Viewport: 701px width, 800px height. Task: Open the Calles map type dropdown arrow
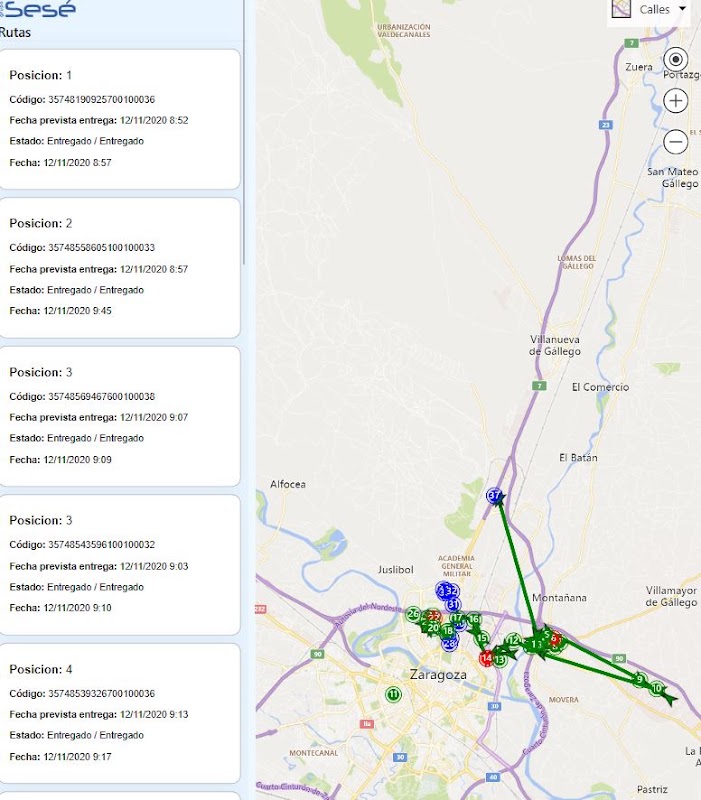[682, 9]
